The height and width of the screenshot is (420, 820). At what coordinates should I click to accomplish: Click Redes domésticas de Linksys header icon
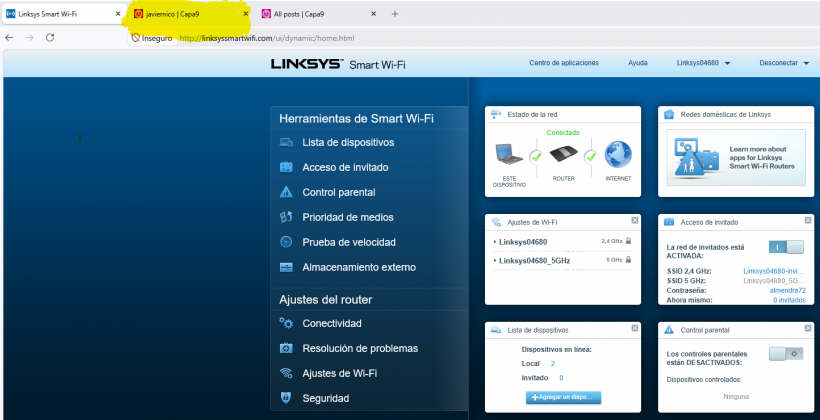pos(669,114)
